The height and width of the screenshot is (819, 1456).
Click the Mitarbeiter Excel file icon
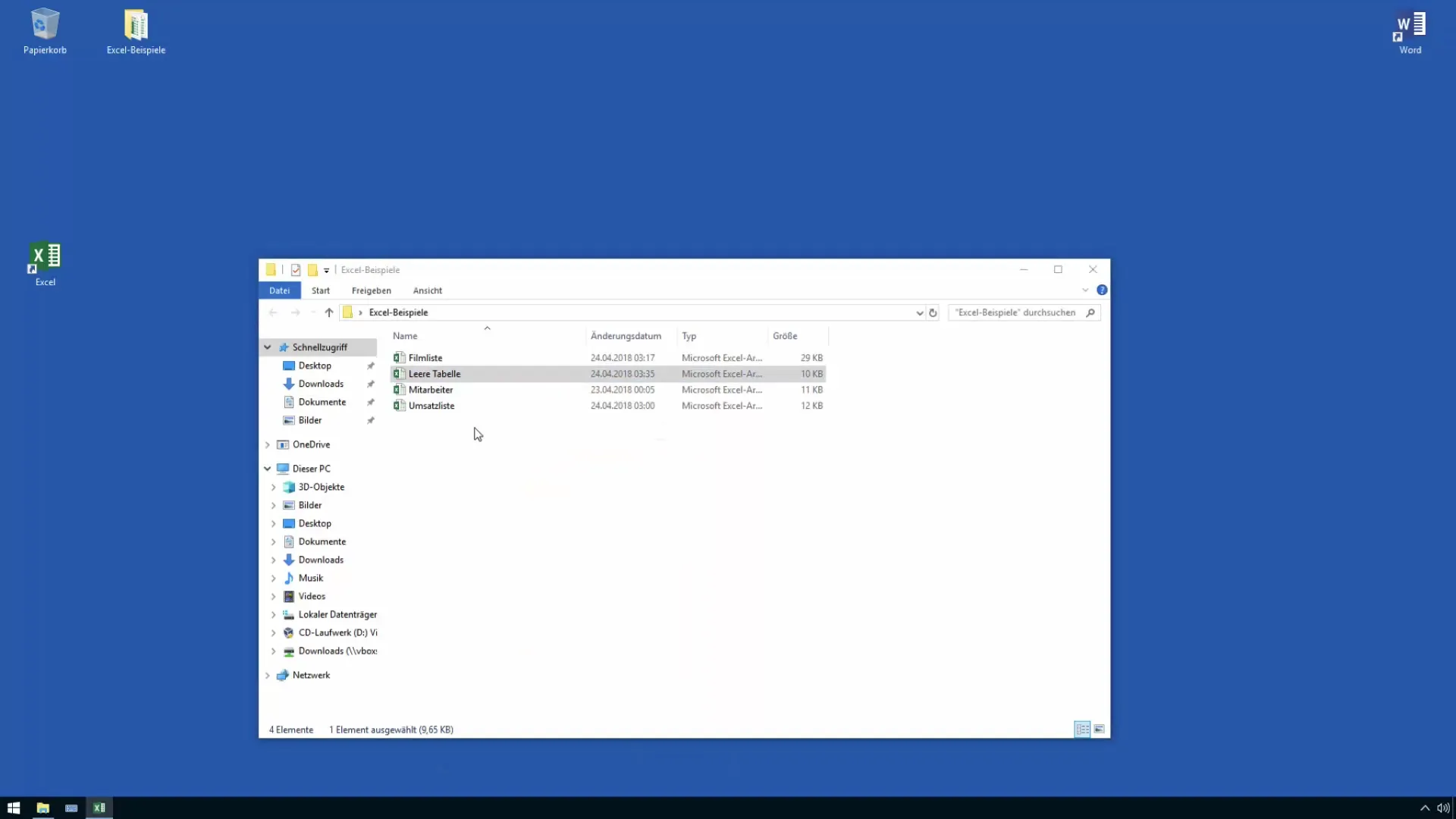click(398, 389)
